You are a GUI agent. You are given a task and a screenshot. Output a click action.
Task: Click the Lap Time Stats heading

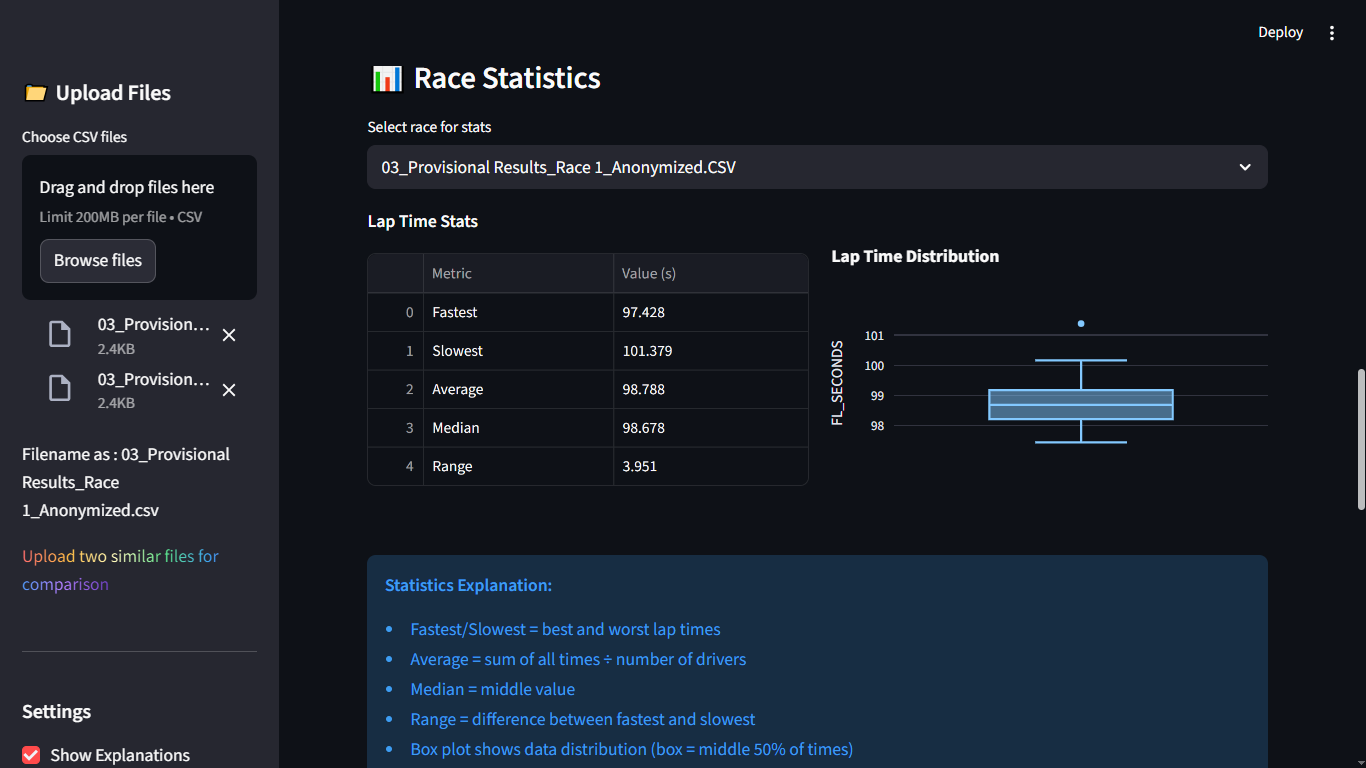click(x=423, y=221)
